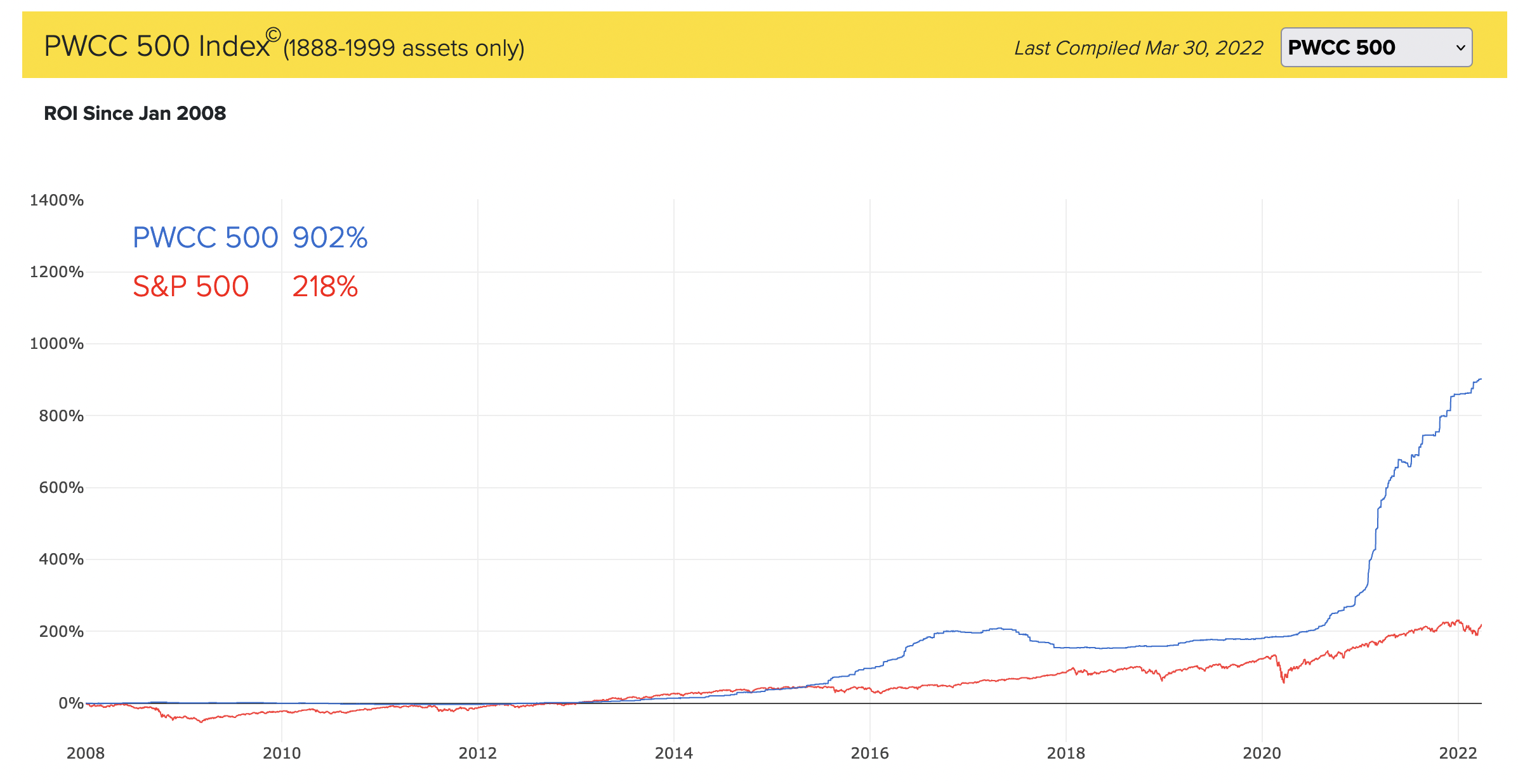Click the 2016 x-axis label
The image size is (1518, 784).
point(870,753)
